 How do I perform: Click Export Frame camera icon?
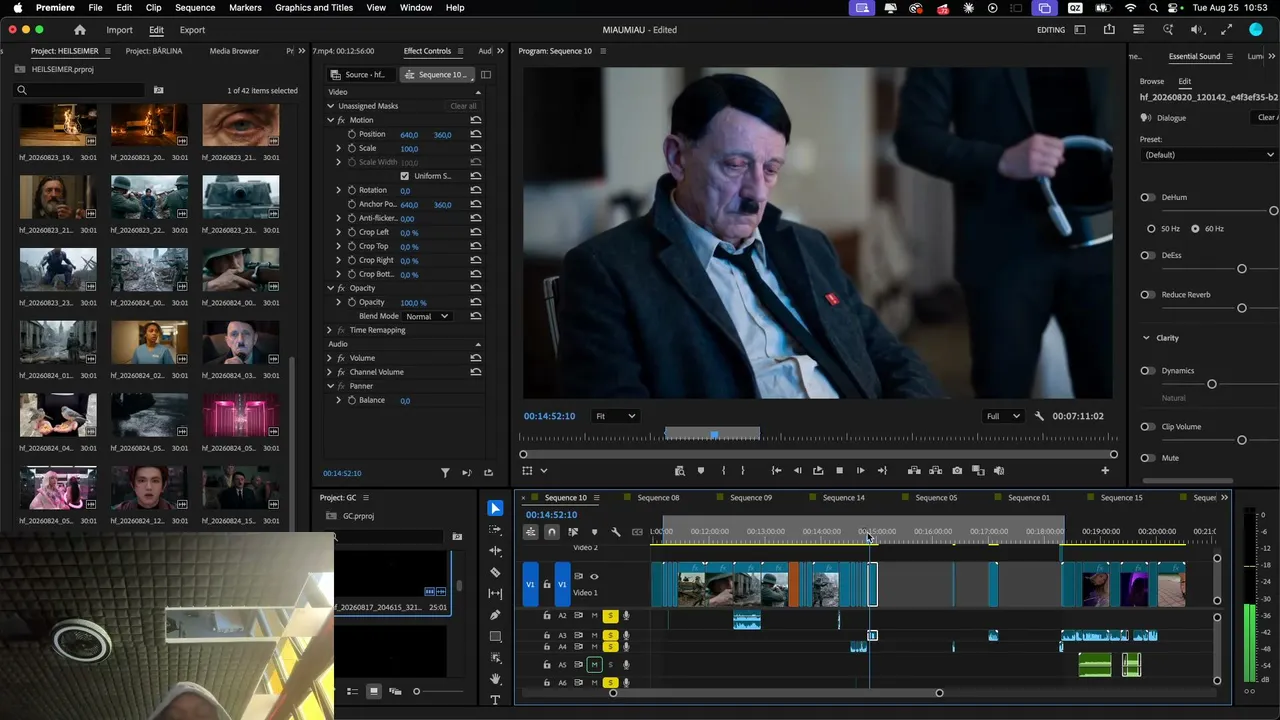coord(957,470)
